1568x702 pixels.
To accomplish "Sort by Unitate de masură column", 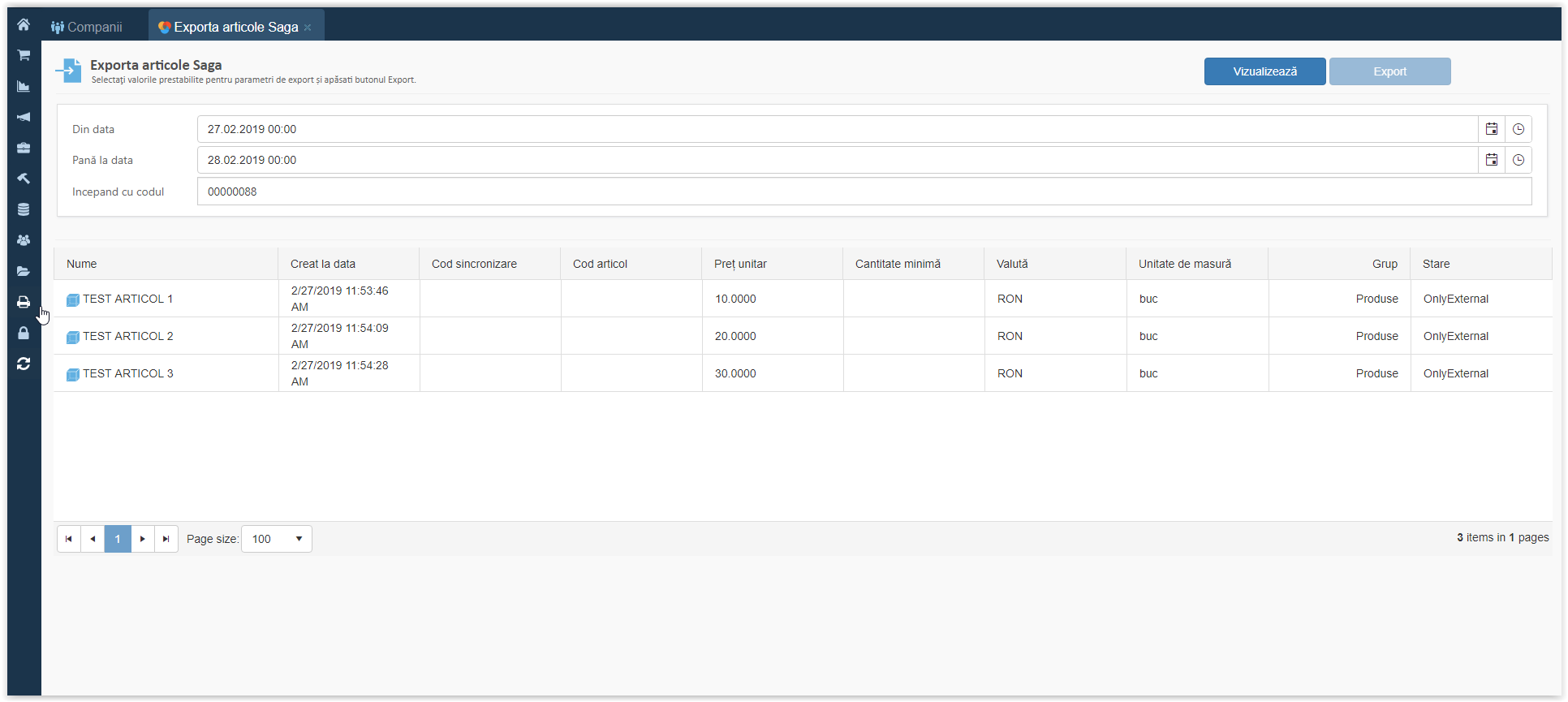I will [1196, 264].
